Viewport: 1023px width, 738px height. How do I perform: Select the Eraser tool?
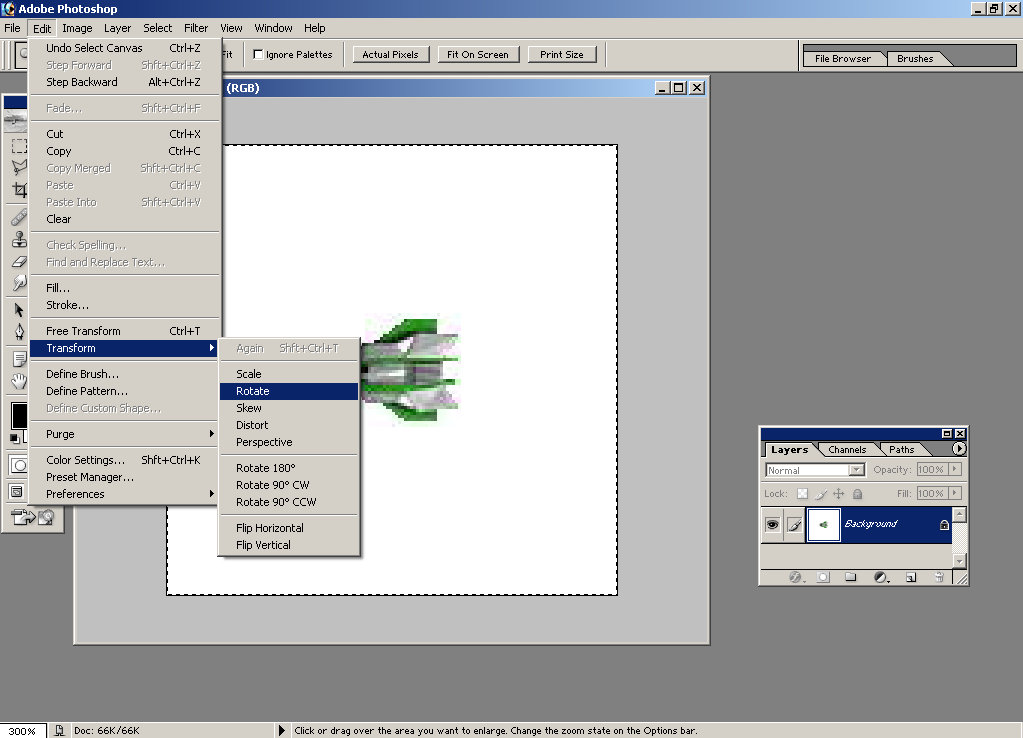coord(19,262)
